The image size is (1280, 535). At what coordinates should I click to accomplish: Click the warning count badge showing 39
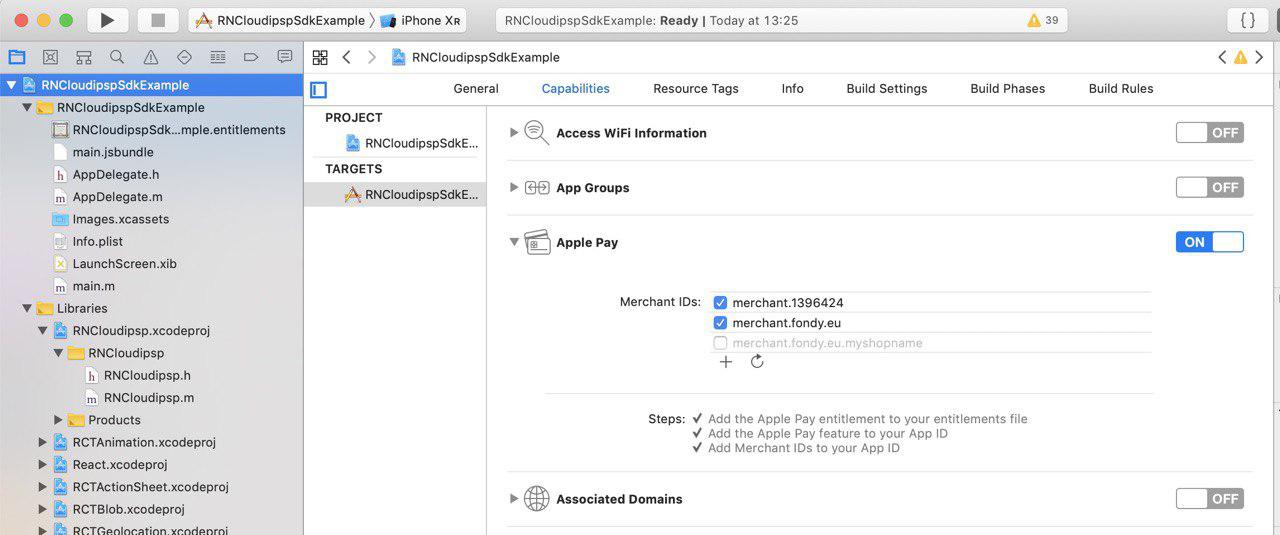coord(1043,20)
